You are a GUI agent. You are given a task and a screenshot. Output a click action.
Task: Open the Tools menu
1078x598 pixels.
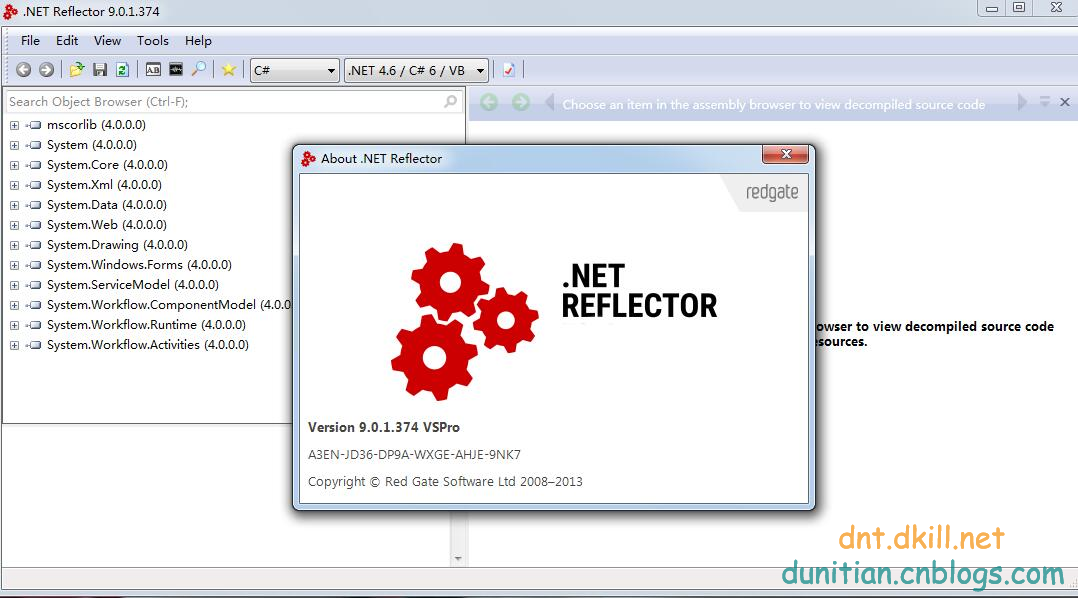tap(153, 41)
